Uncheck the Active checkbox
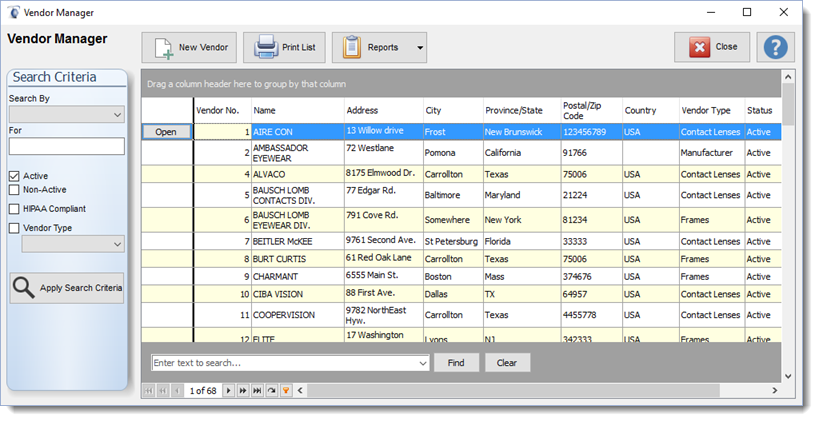This screenshot has width=818, height=421. [x=15, y=176]
